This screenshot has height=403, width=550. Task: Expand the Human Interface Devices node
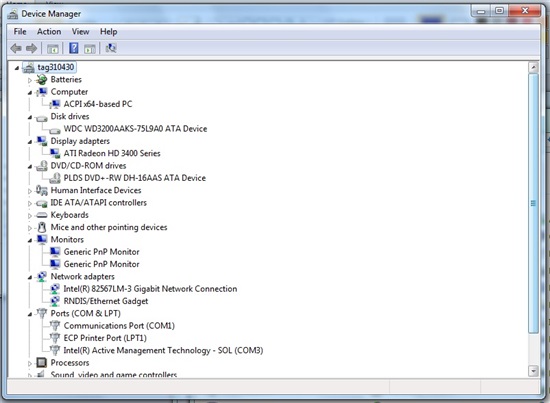tap(30, 191)
